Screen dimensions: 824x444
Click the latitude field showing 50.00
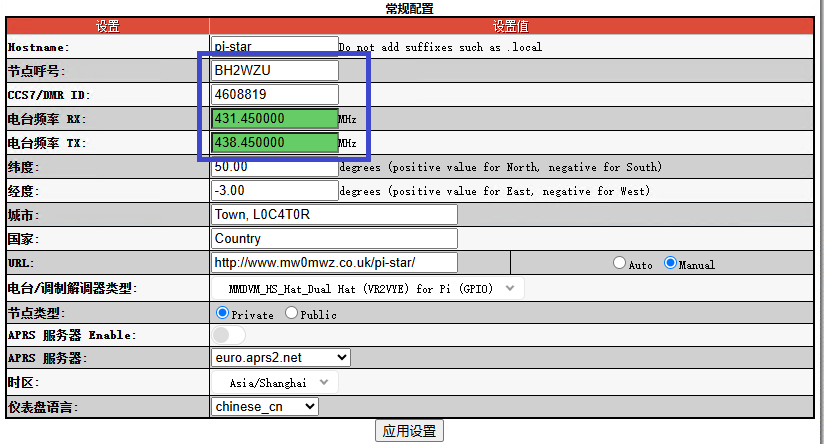[275, 167]
